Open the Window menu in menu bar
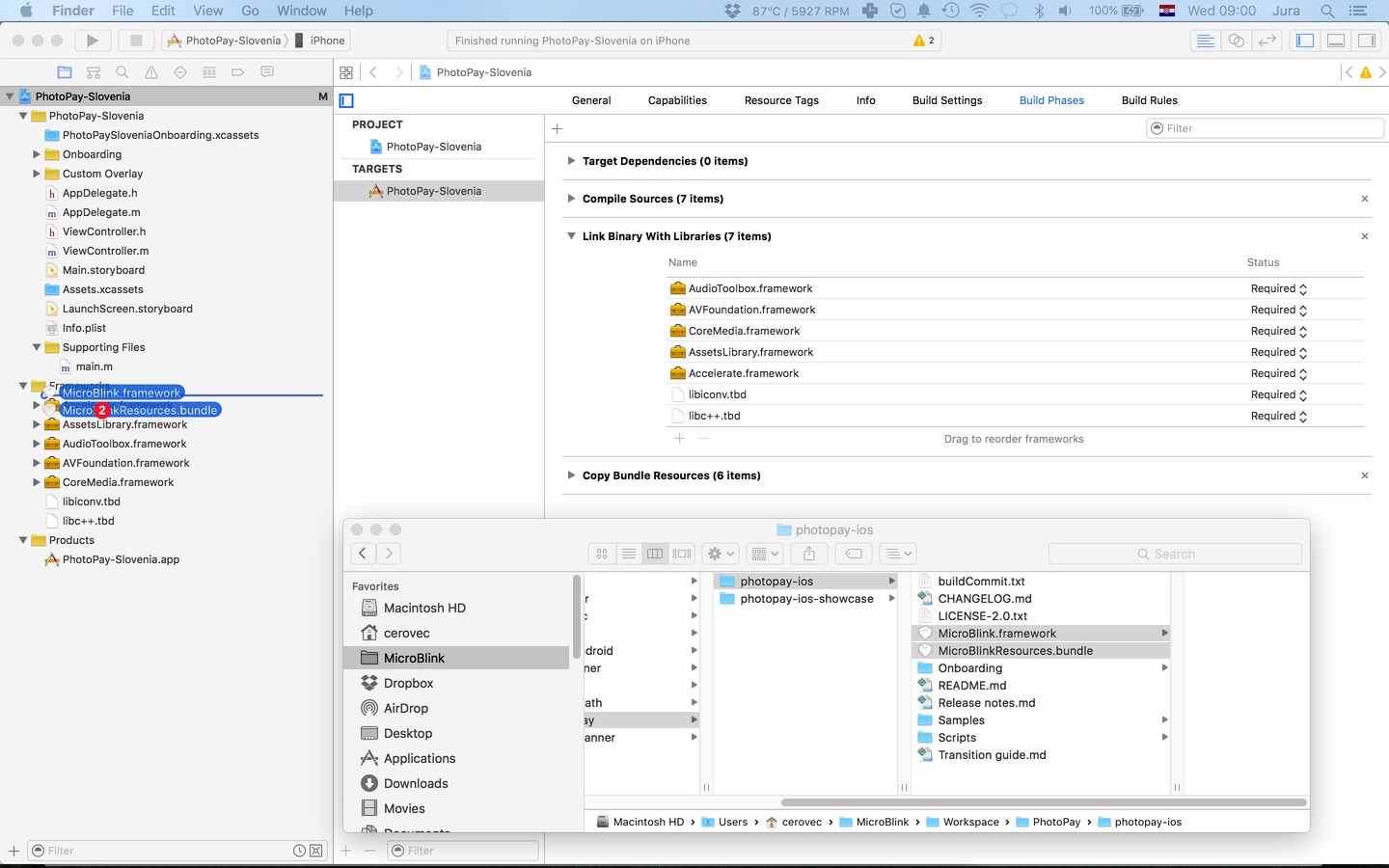 point(302,11)
